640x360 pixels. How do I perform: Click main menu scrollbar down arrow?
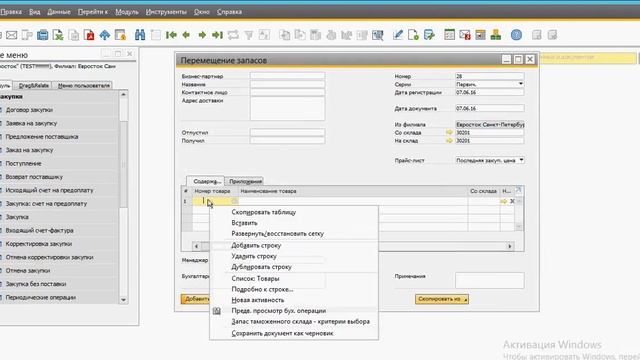point(123,300)
